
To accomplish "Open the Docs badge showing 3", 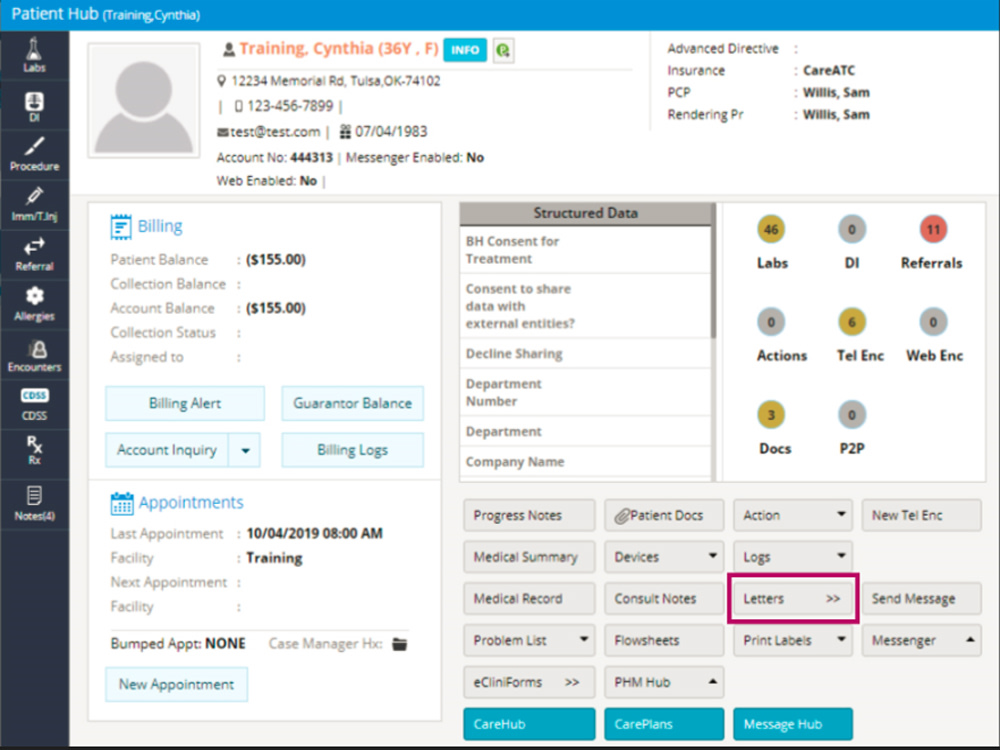I will (x=771, y=415).
